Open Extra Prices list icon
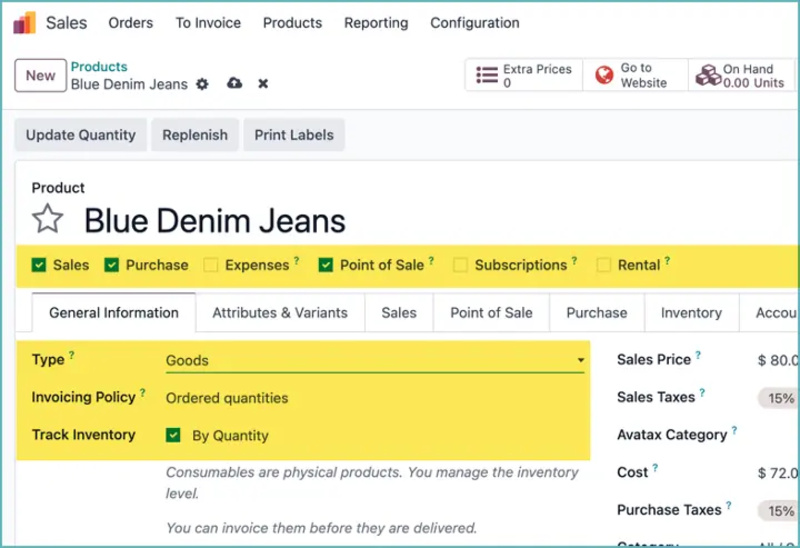Viewport: 800px width, 548px height. point(487,75)
